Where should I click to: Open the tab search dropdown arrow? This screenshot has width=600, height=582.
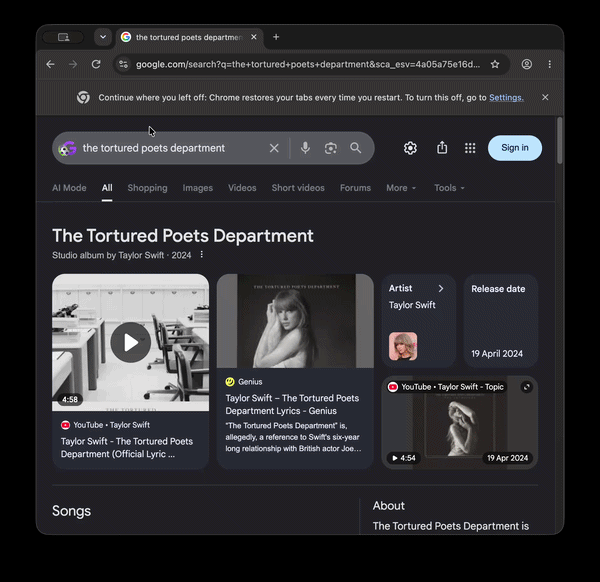click(103, 37)
